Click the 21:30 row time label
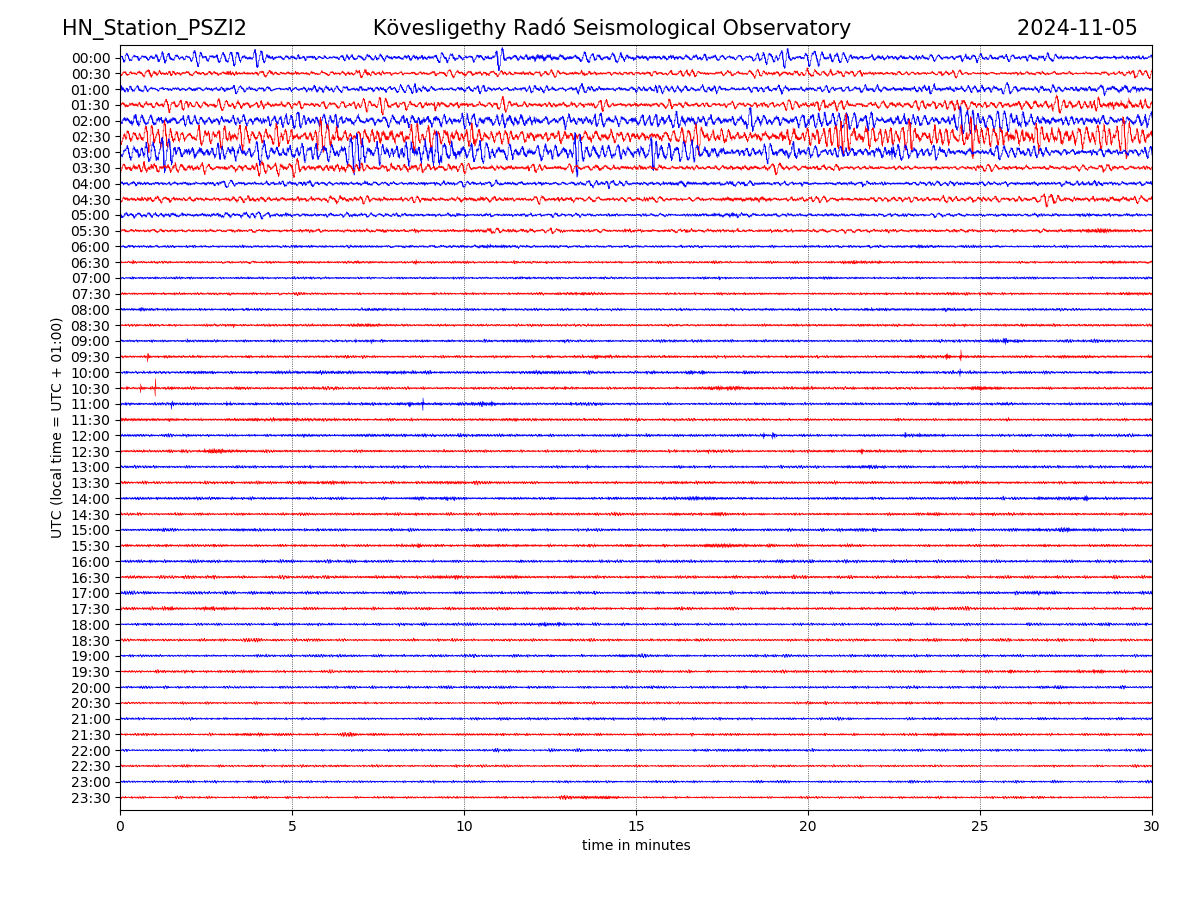The image size is (1200, 900). pos(90,735)
